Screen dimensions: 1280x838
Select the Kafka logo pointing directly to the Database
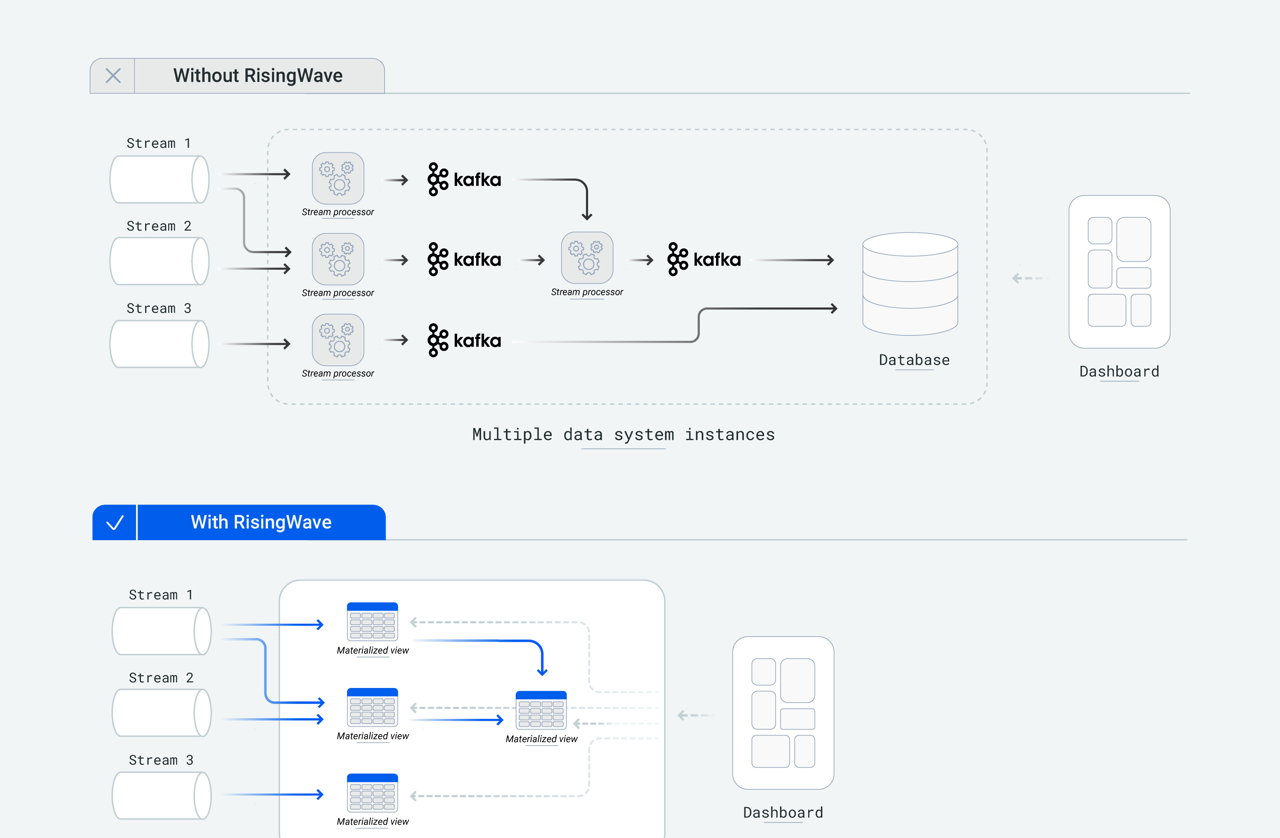(x=704, y=260)
